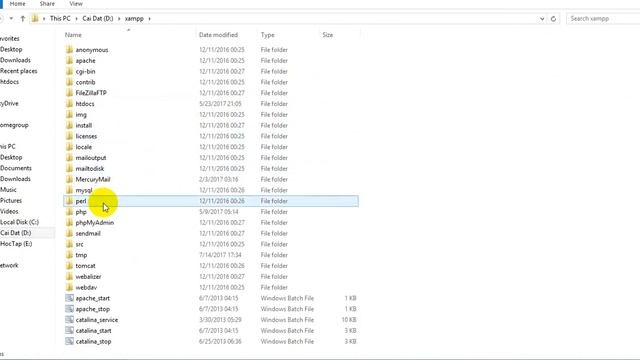Select the apache folder icon
This screenshot has width=640, height=360.
point(69,60)
